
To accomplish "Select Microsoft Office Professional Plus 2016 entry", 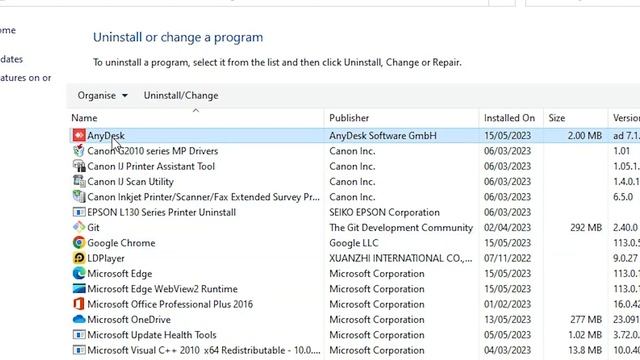I will [170, 304].
